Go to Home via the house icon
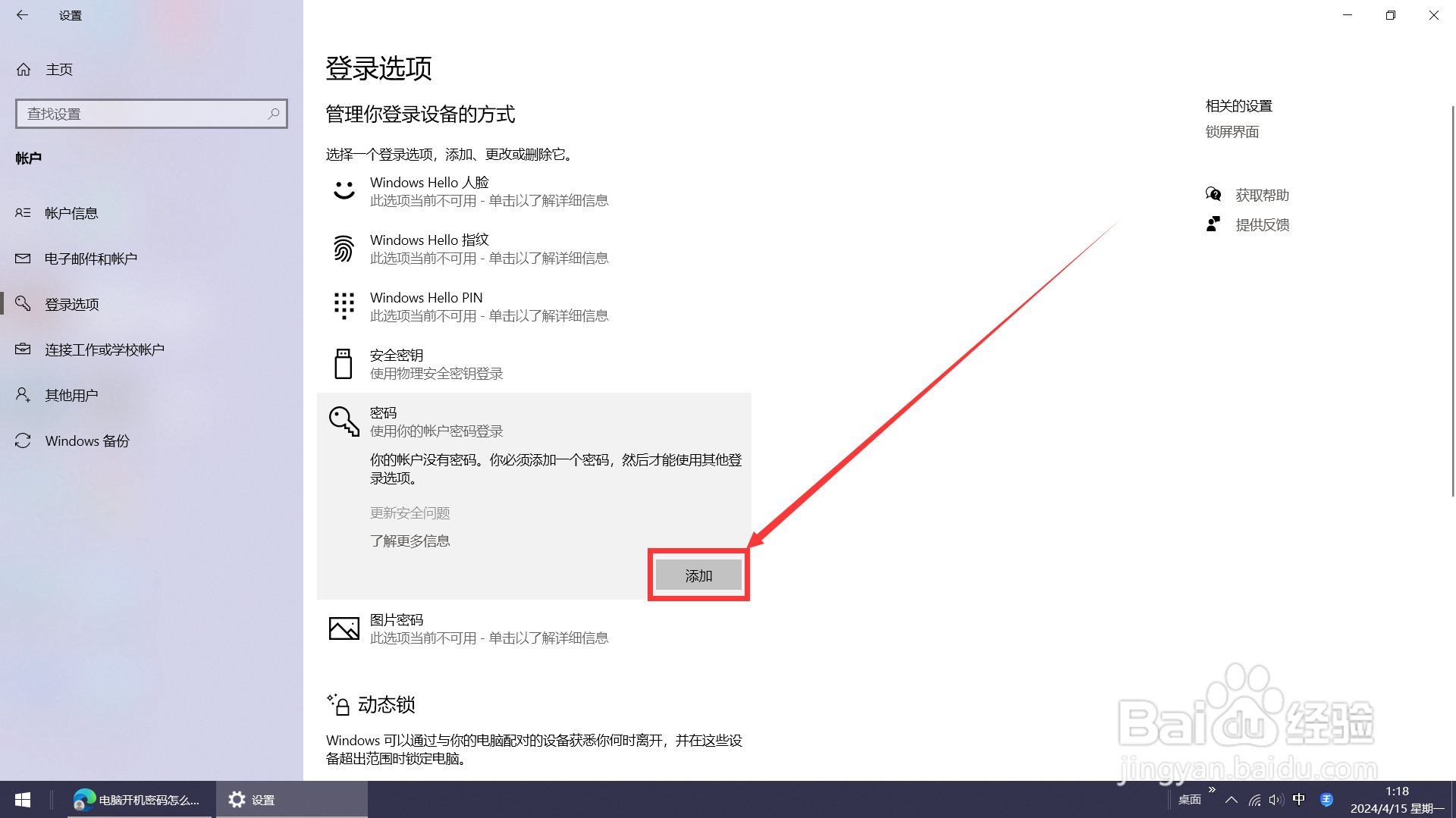 point(24,70)
